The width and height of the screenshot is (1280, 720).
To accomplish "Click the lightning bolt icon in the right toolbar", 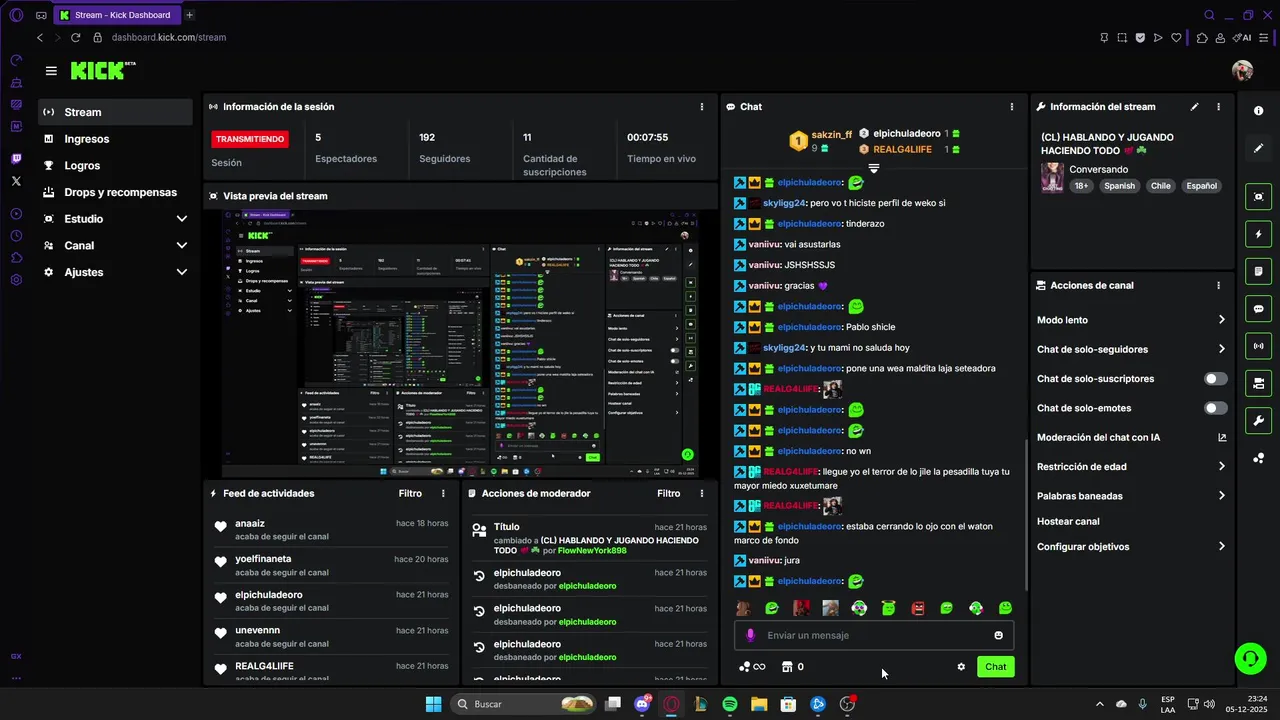I will (x=1258, y=234).
